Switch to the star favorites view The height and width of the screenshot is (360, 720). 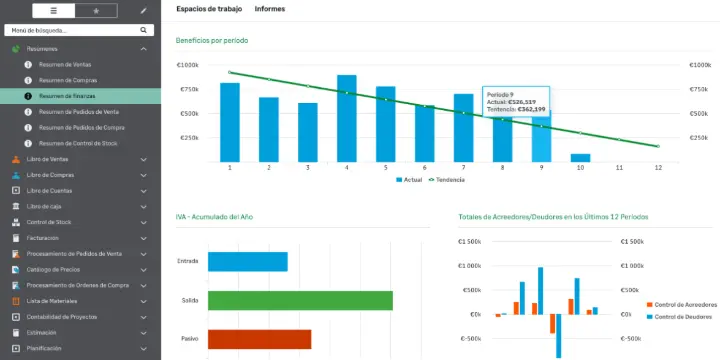tap(96, 11)
